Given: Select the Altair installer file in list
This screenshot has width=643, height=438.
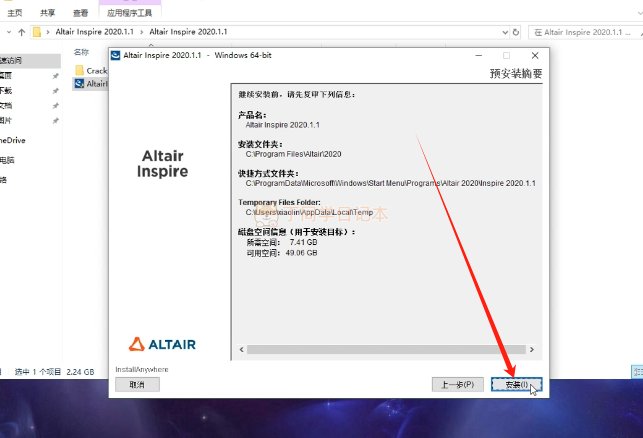Looking at the screenshot, I should 91,84.
